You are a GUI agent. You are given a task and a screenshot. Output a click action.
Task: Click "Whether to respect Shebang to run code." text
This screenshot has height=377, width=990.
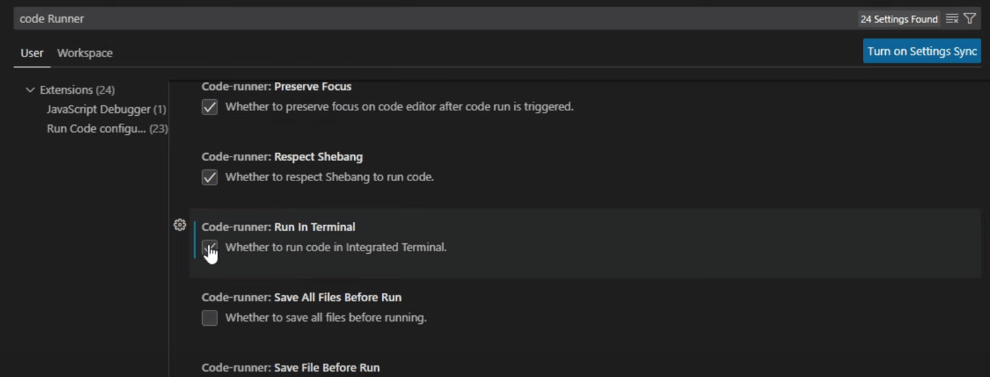pos(330,177)
